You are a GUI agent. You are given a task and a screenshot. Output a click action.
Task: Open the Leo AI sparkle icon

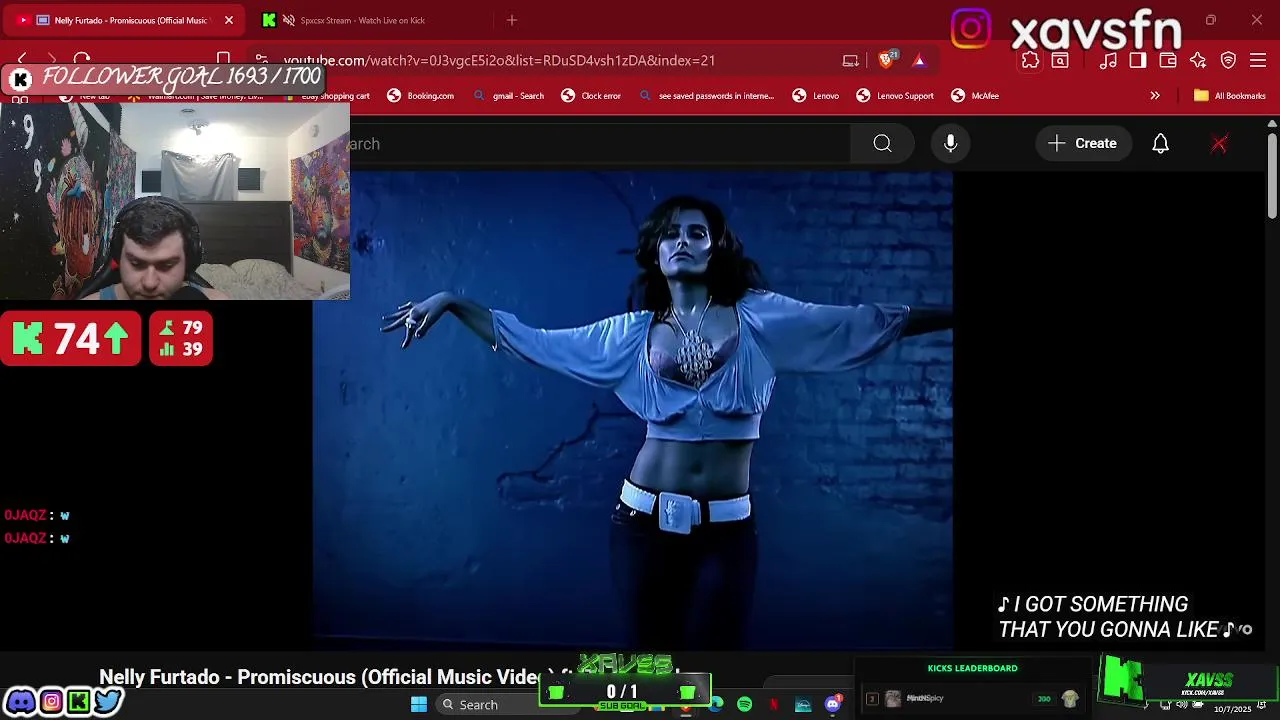point(1198,61)
